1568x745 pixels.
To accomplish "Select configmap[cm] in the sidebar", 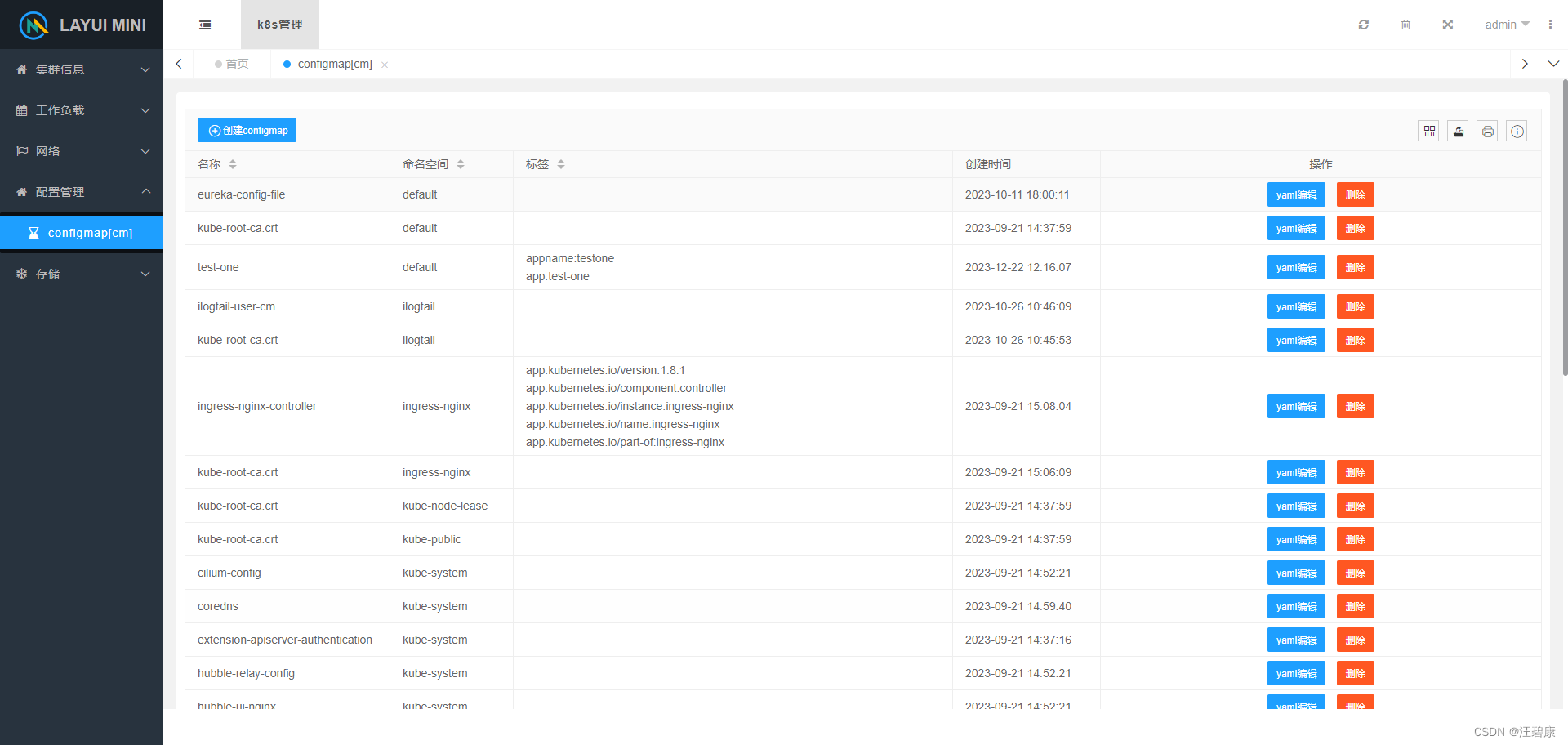I will point(82,233).
